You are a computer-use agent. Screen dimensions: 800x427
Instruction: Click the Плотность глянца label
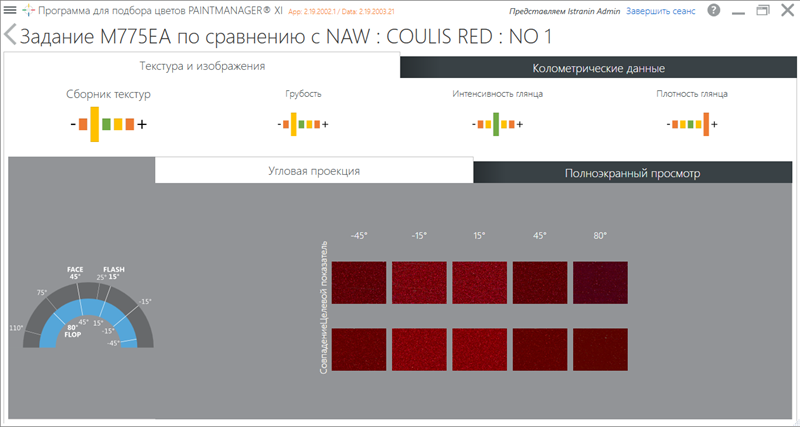692,94
